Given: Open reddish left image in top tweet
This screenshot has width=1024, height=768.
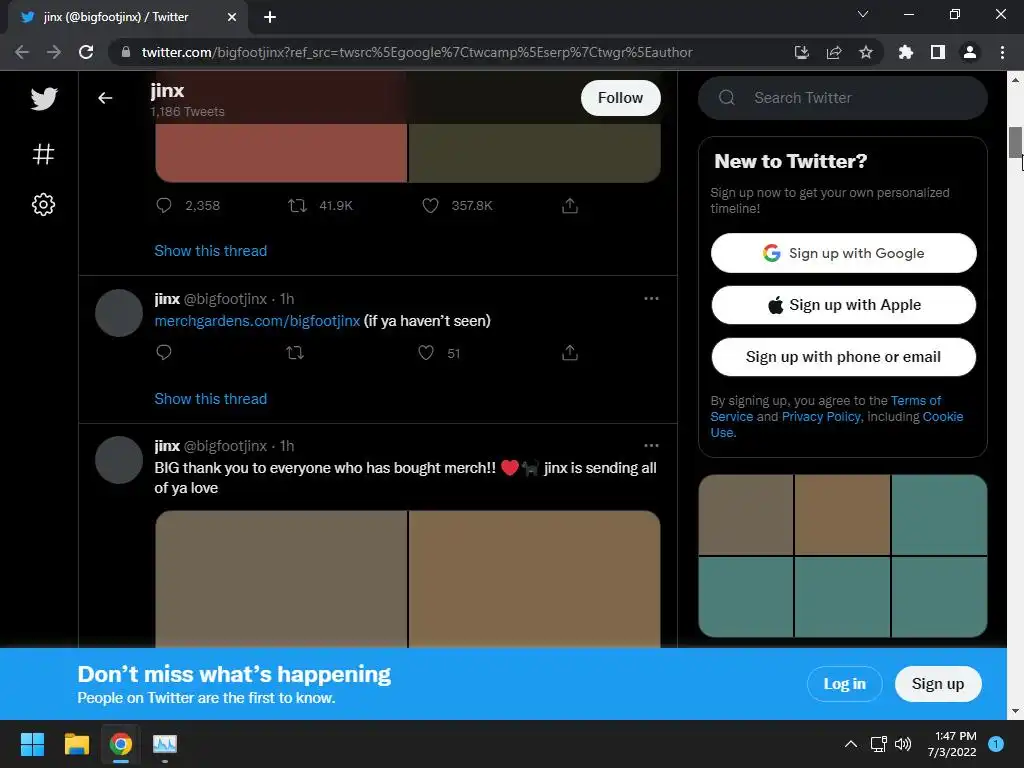Looking at the screenshot, I should 281,153.
